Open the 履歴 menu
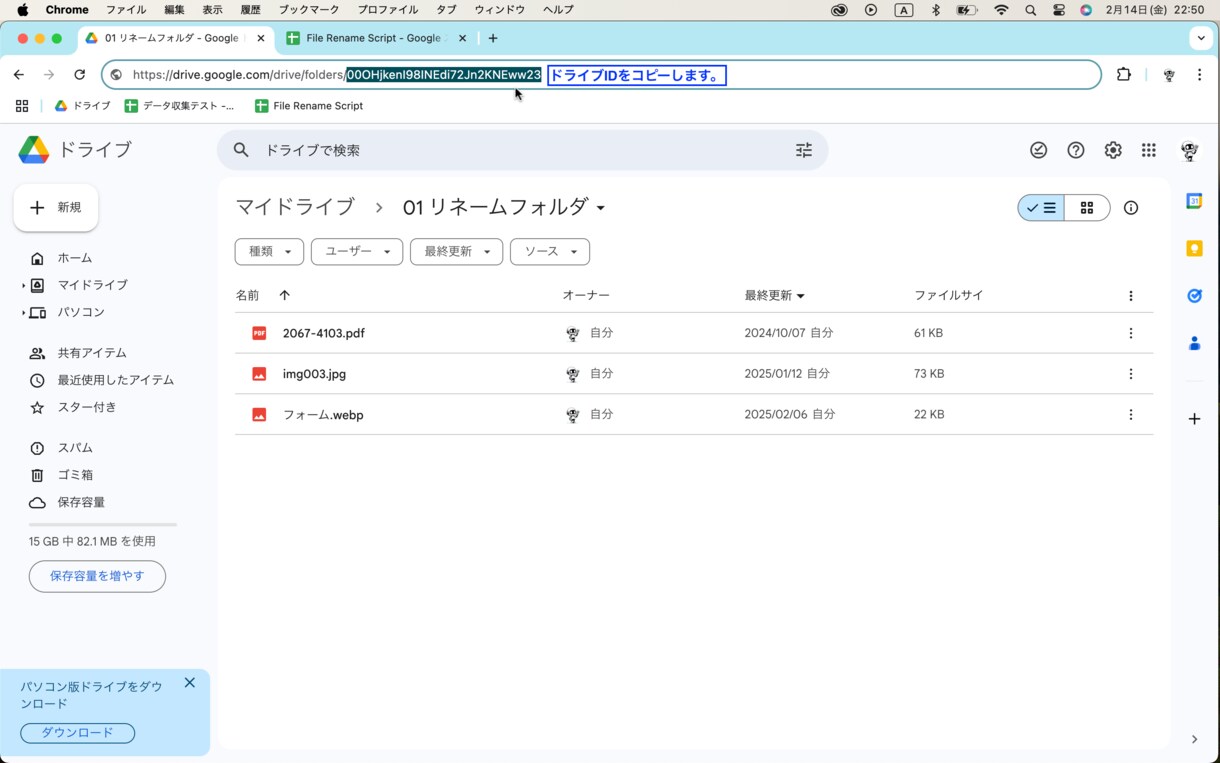Viewport: 1220px width, 763px height. click(250, 10)
